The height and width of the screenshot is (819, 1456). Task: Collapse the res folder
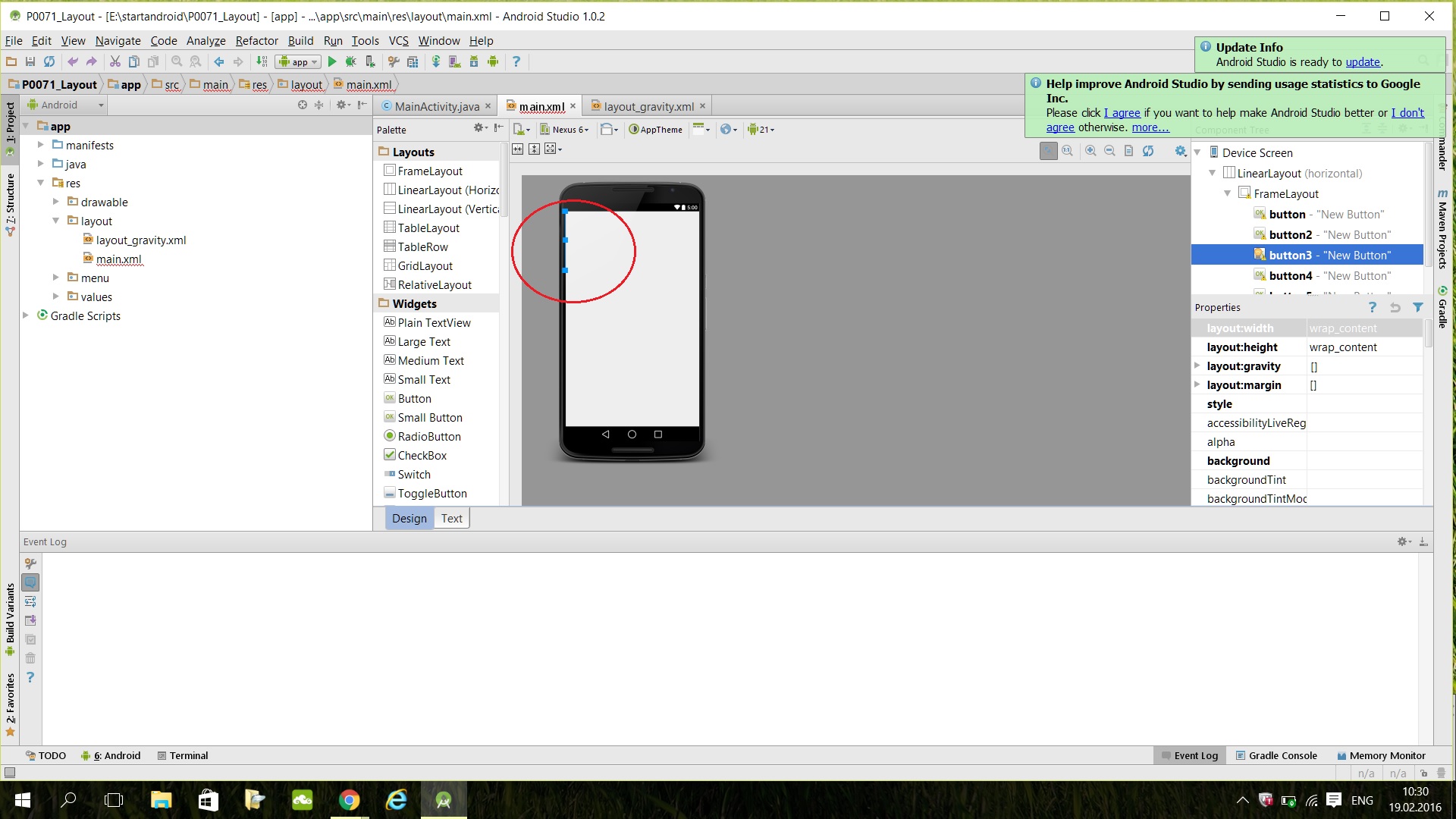(x=41, y=183)
